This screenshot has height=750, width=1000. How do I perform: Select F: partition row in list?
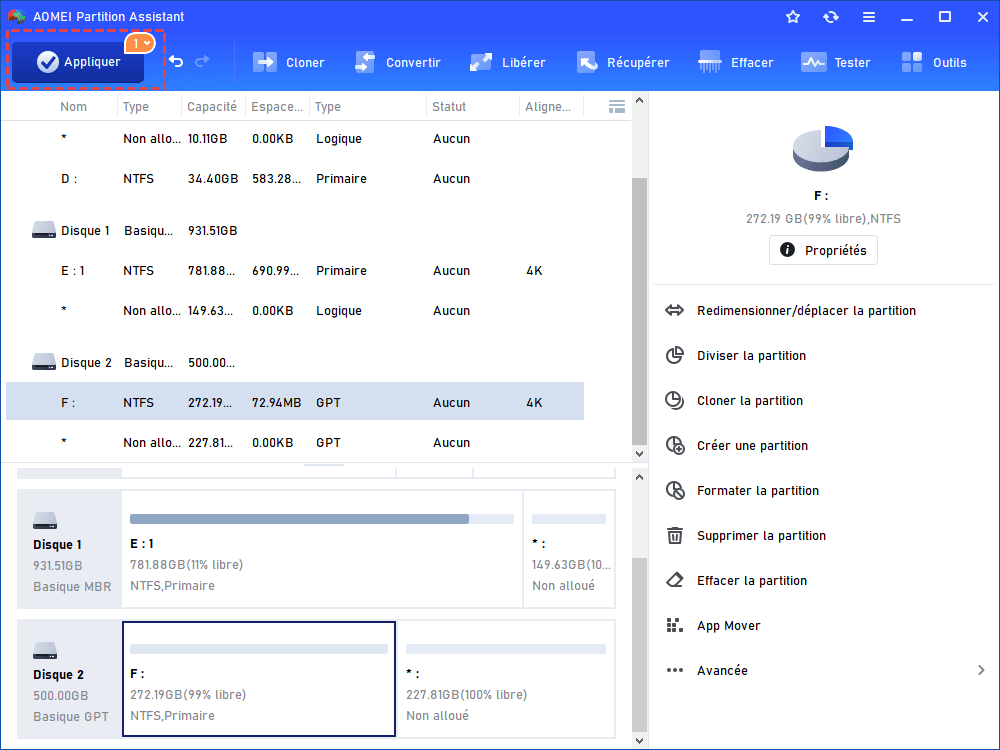(x=295, y=402)
